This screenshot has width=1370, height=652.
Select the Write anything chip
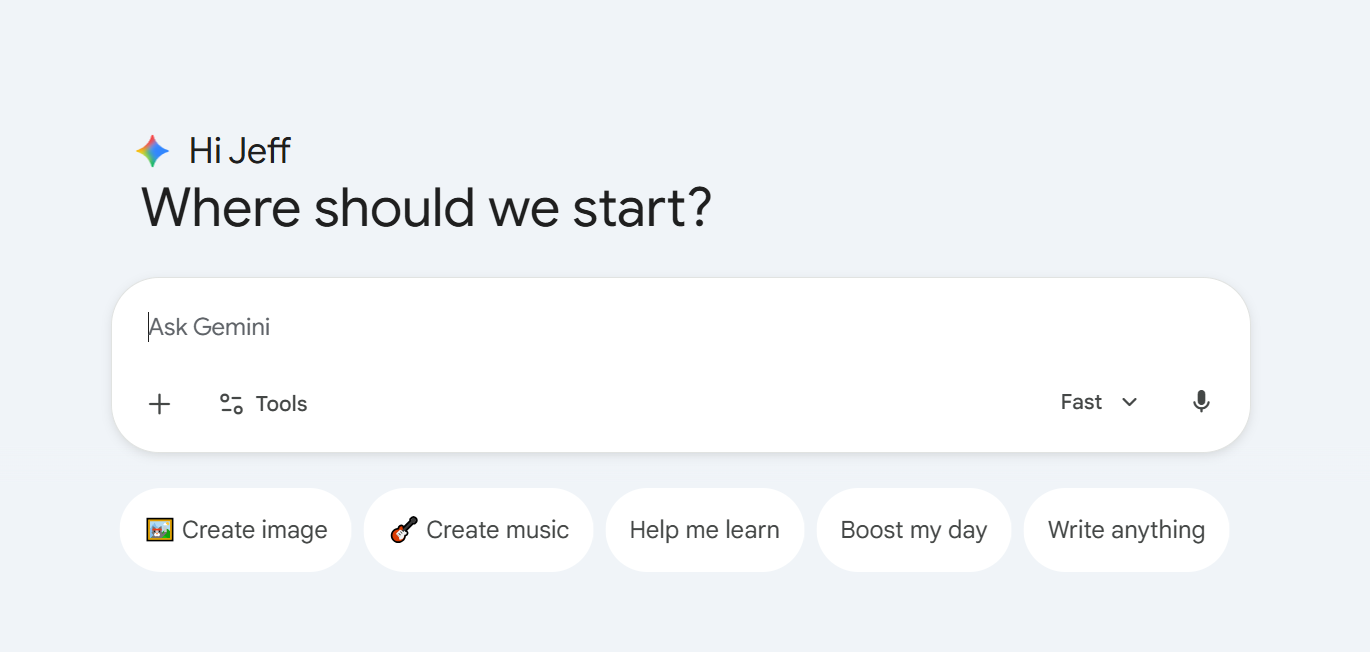(x=1126, y=530)
